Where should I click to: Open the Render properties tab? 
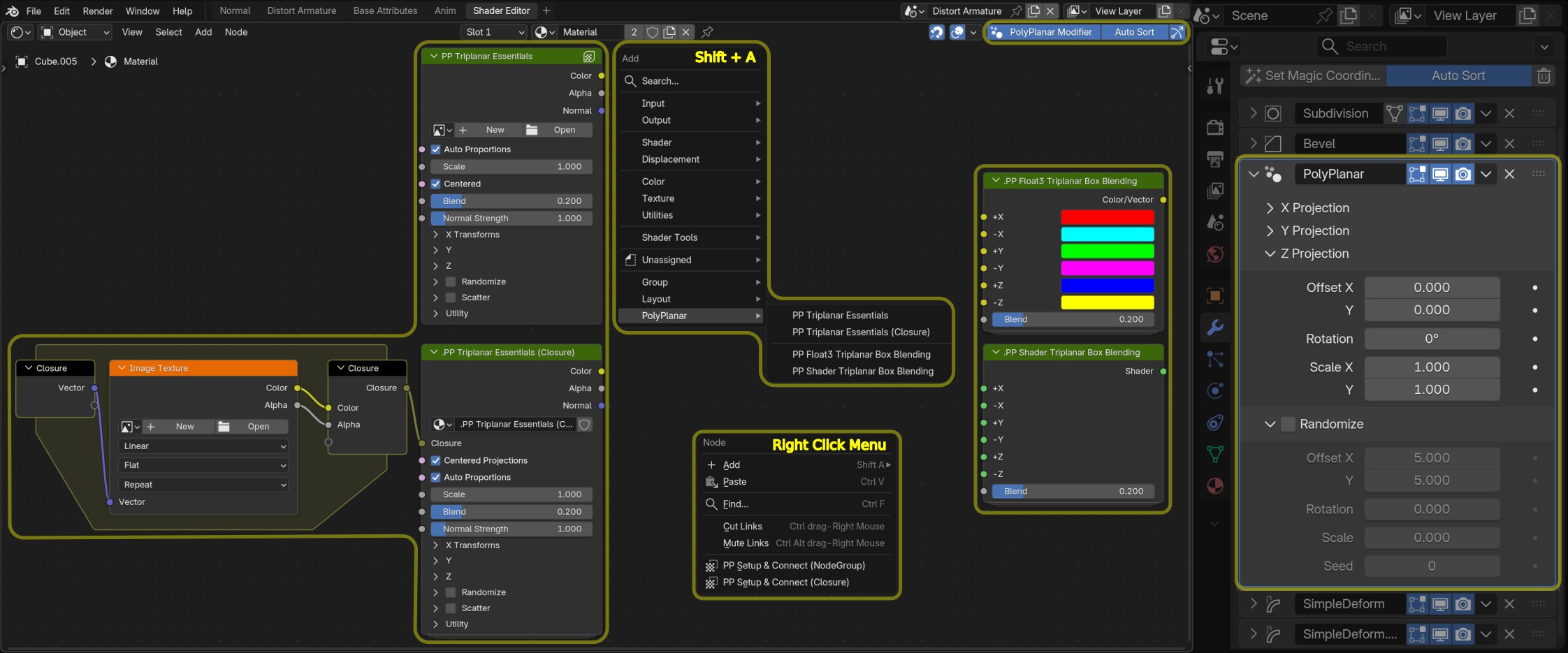pyautogui.click(x=1215, y=127)
